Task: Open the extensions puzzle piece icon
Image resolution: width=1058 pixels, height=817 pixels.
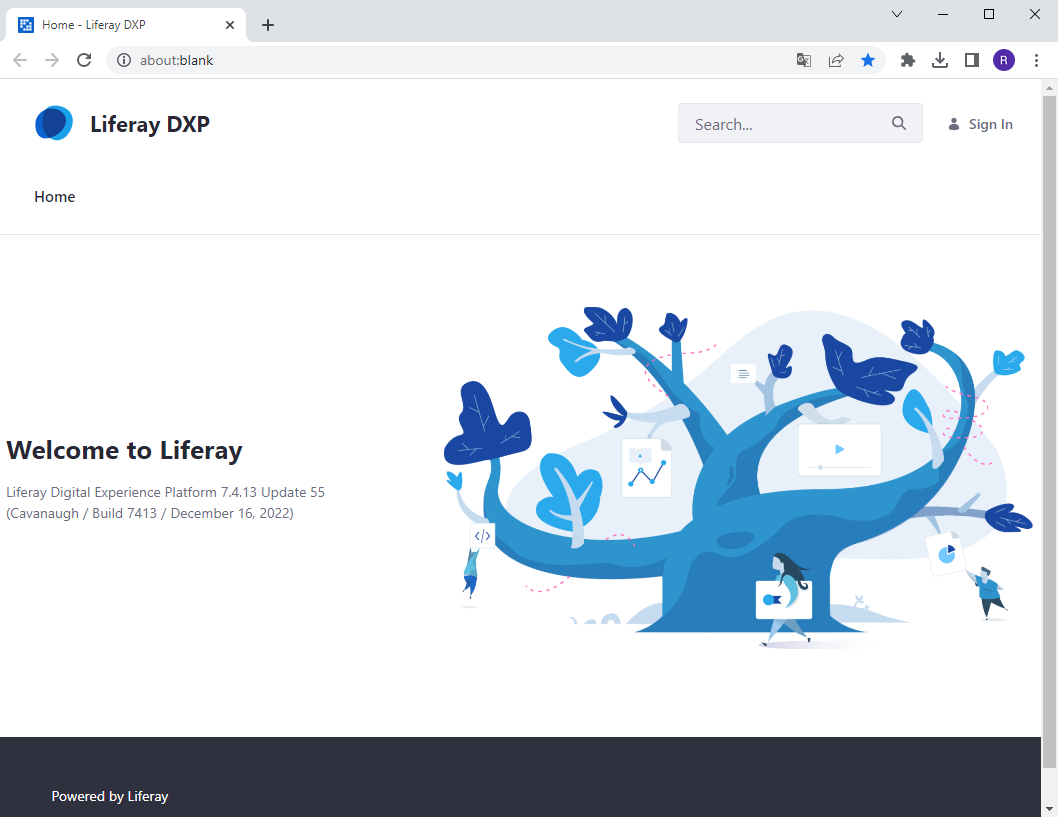Action: (907, 60)
